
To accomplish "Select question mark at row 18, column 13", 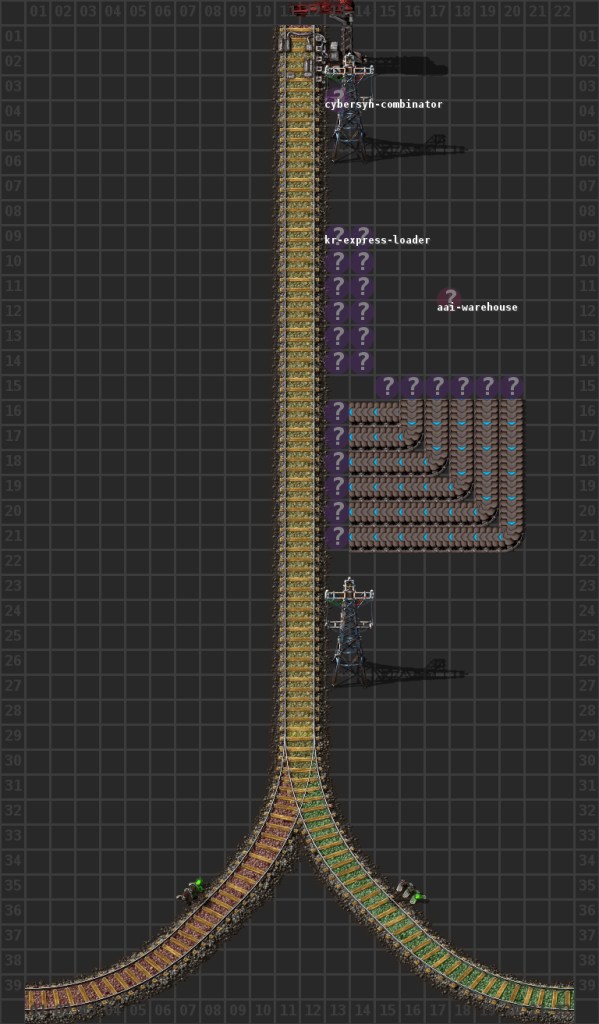I will click(337, 461).
